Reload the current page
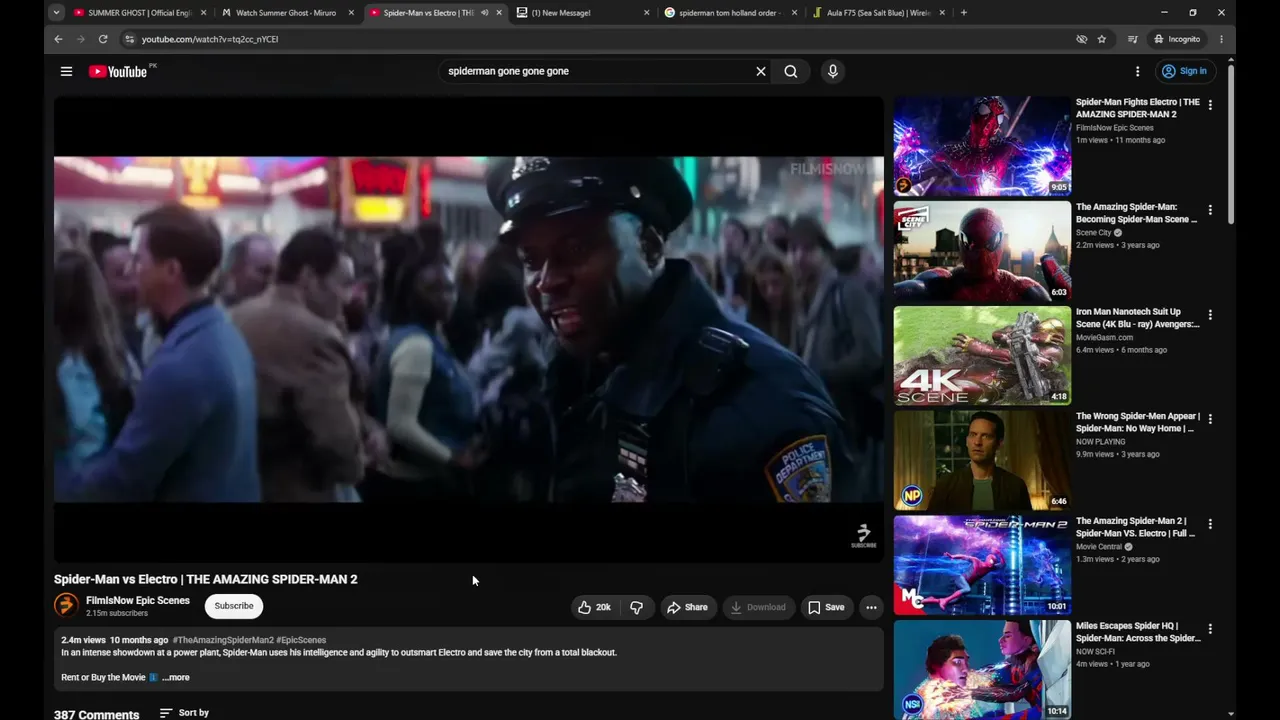 pos(103,39)
